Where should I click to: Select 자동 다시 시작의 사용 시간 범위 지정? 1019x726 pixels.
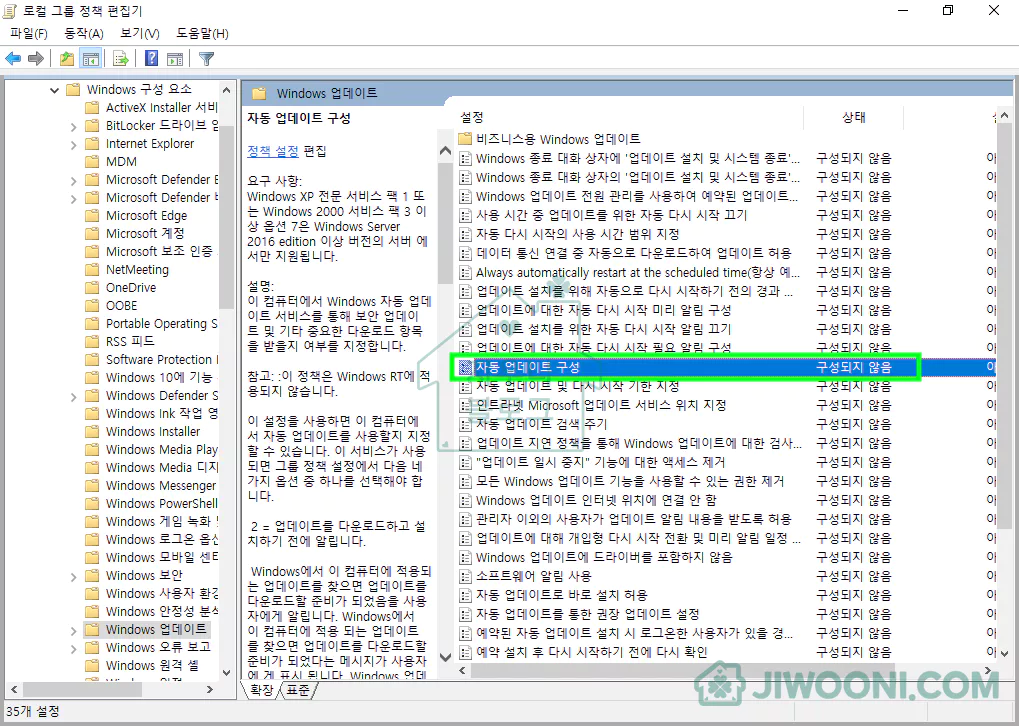[569, 233]
